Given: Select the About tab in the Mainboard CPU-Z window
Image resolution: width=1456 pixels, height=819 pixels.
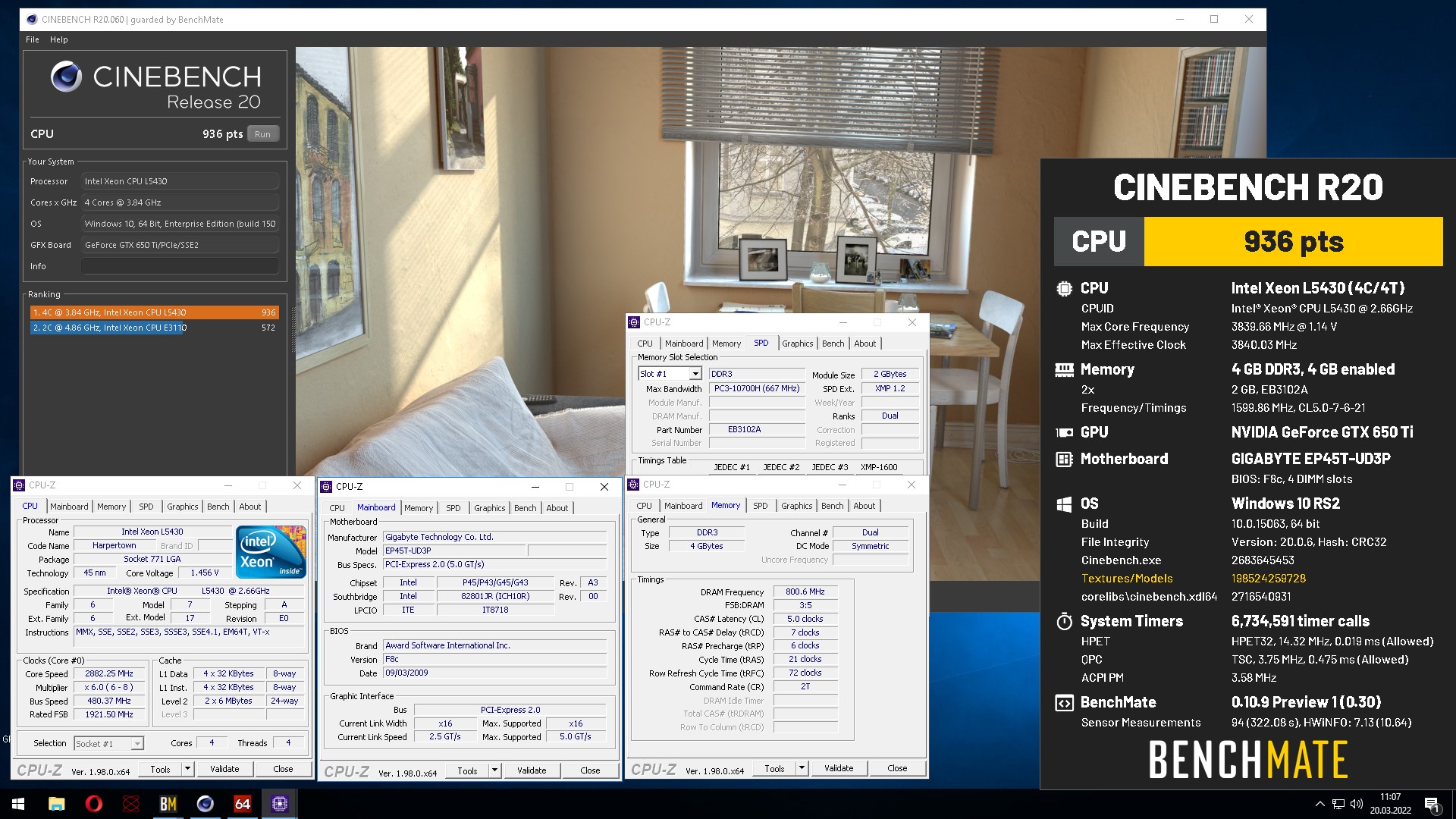Looking at the screenshot, I should coord(557,508).
